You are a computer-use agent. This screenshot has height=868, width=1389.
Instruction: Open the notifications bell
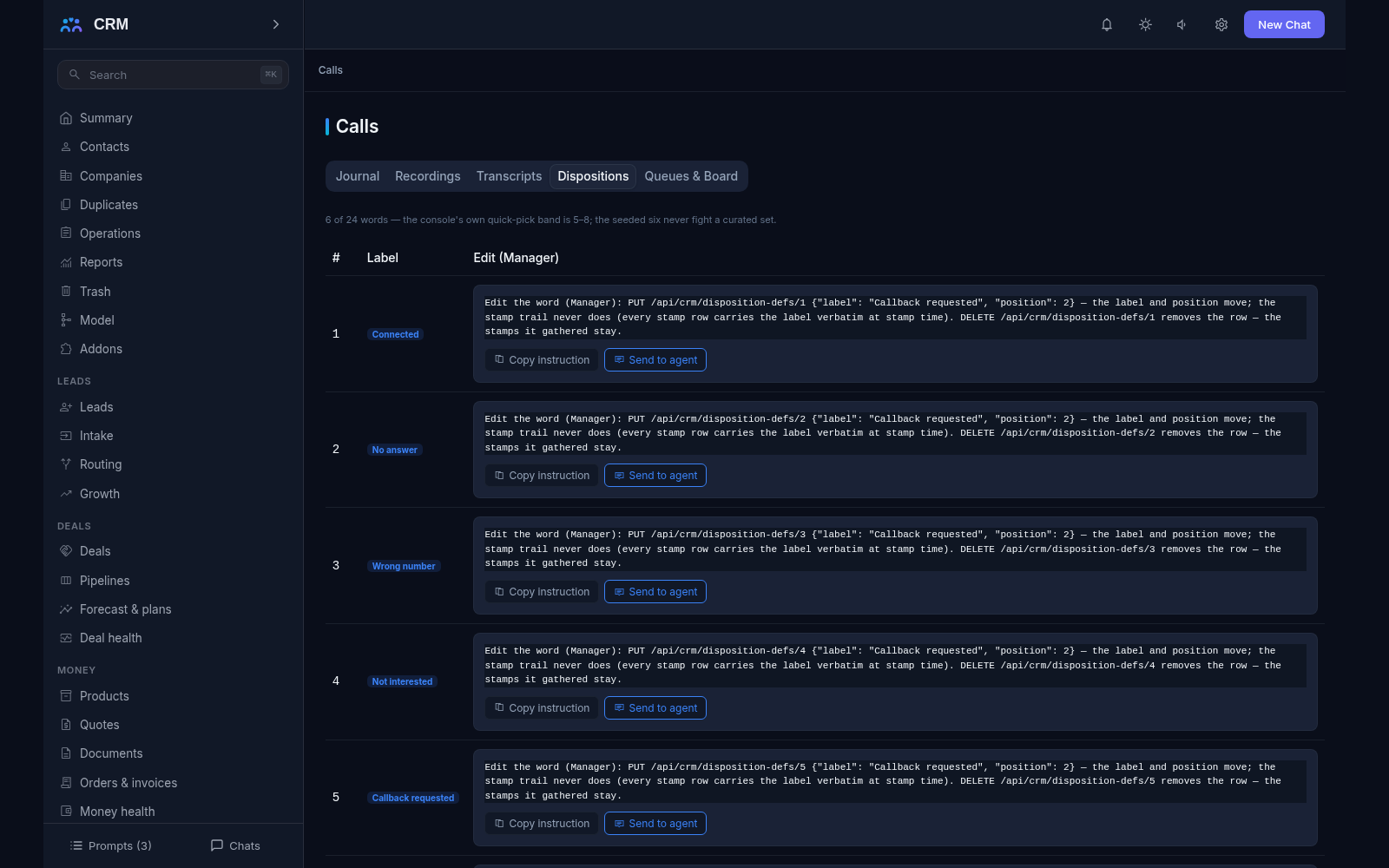coord(1107,24)
